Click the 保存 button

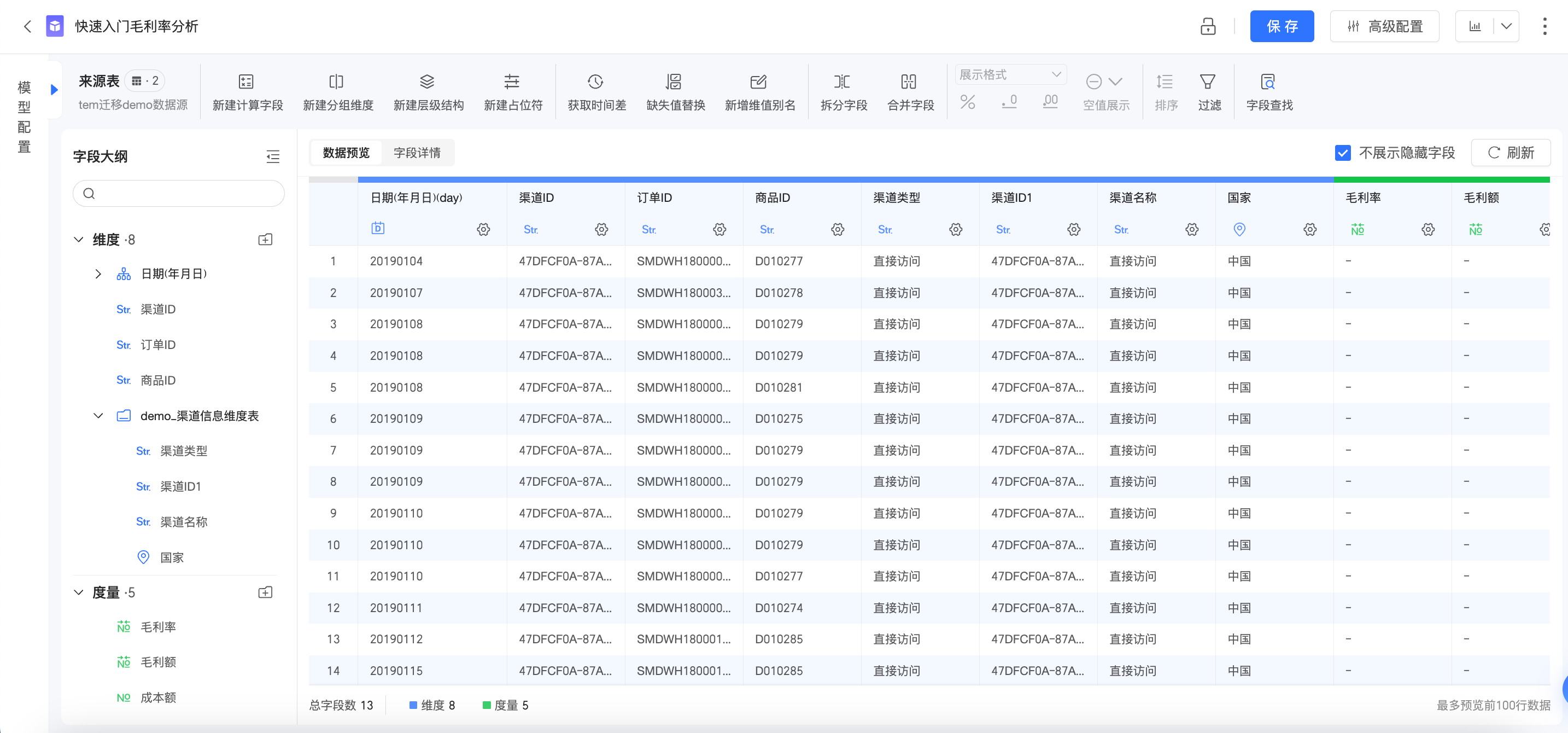coord(1282,26)
